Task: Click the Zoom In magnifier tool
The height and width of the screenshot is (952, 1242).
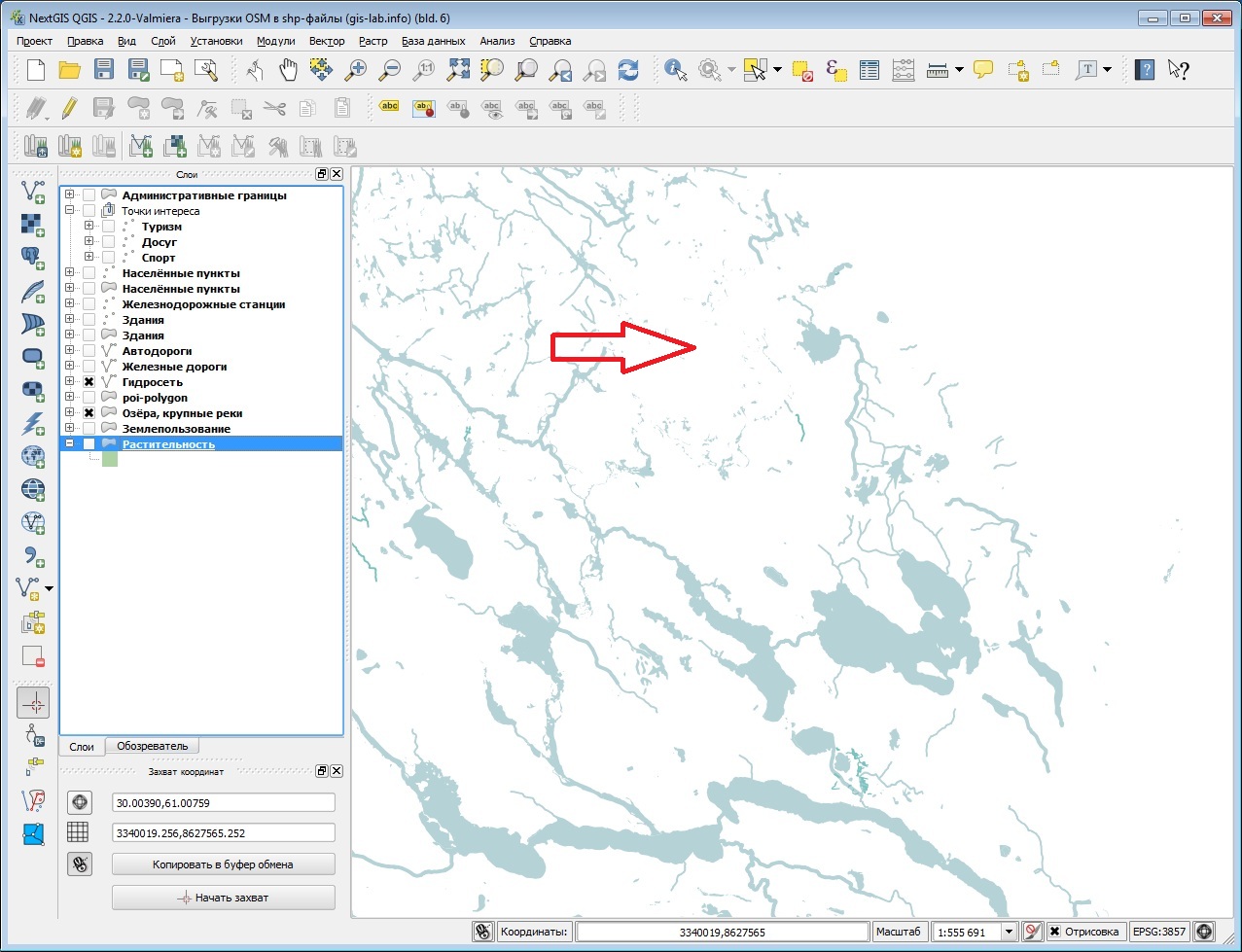Action: pos(356,69)
